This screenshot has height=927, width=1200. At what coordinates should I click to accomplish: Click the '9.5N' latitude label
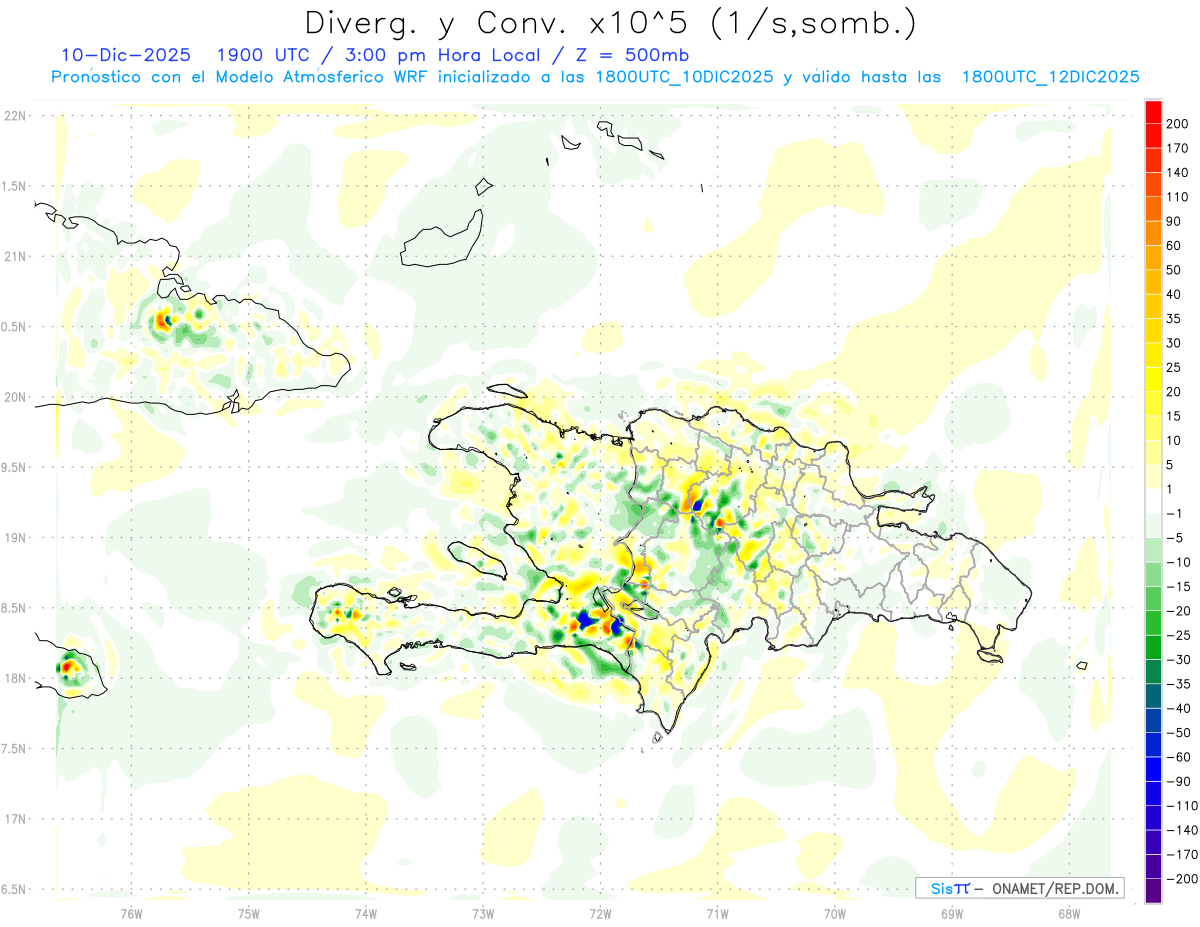[13, 468]
